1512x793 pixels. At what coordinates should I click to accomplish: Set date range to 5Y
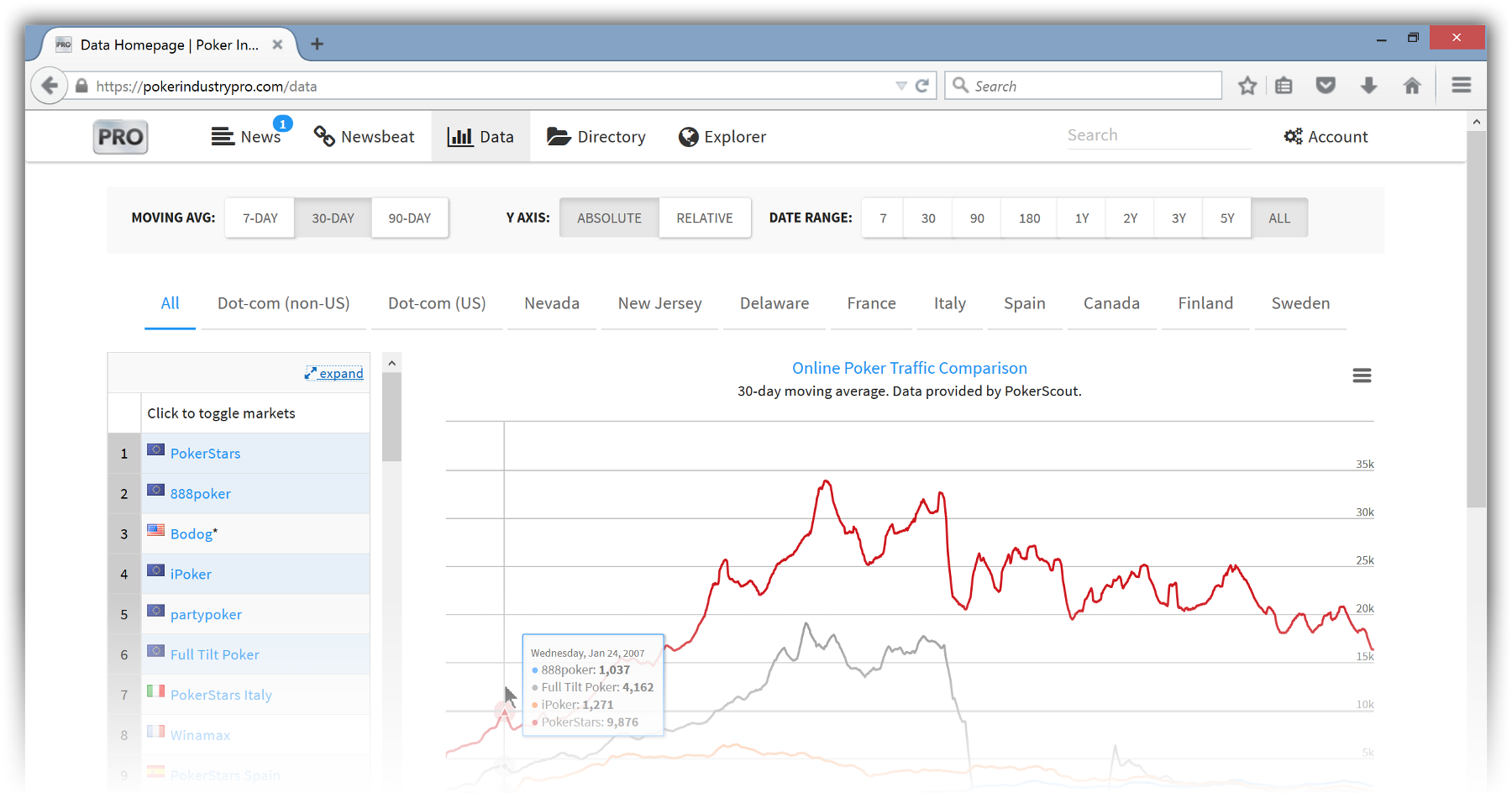pos(1227,218)
